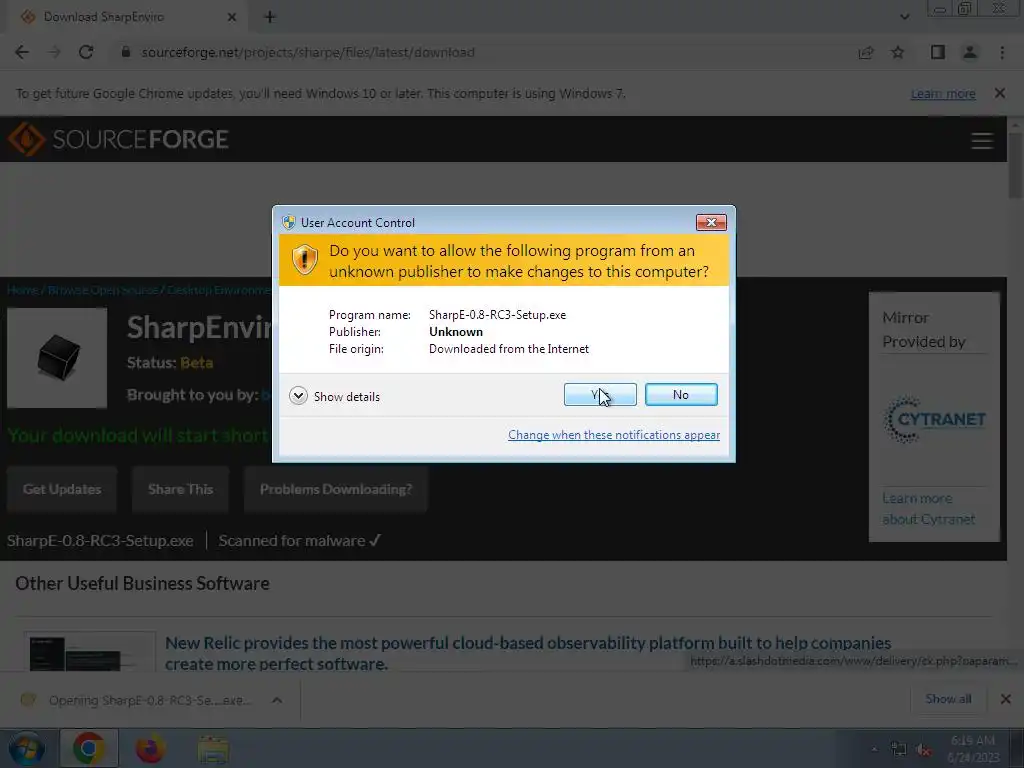Close the downloads shelf
Viewport: 1024px width, 768px height.
[x=1006, y=699]
